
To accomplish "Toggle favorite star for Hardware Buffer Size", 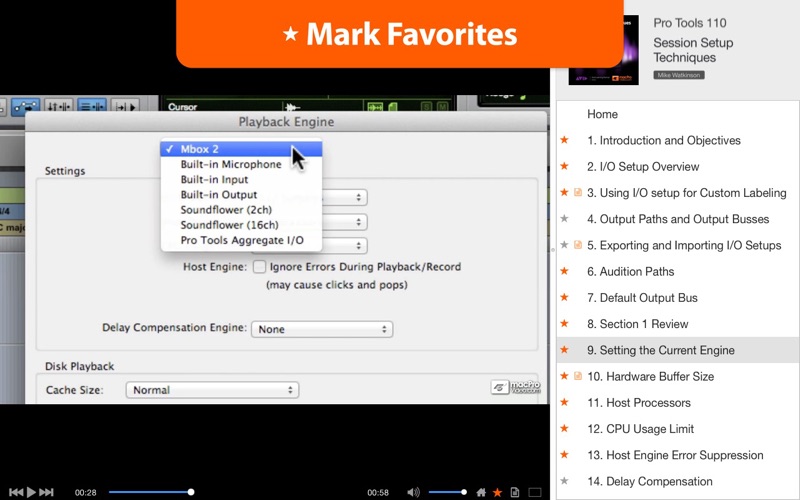I will coord(564,376).
